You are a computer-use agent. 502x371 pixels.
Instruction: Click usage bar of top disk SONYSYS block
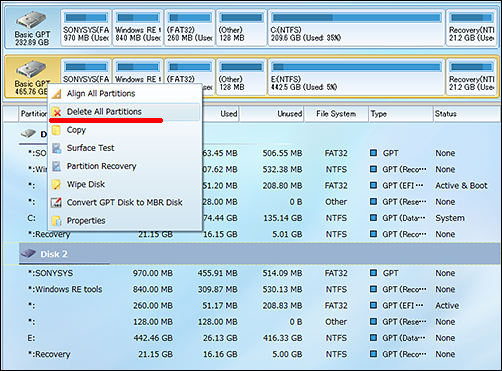pos(86,18)
